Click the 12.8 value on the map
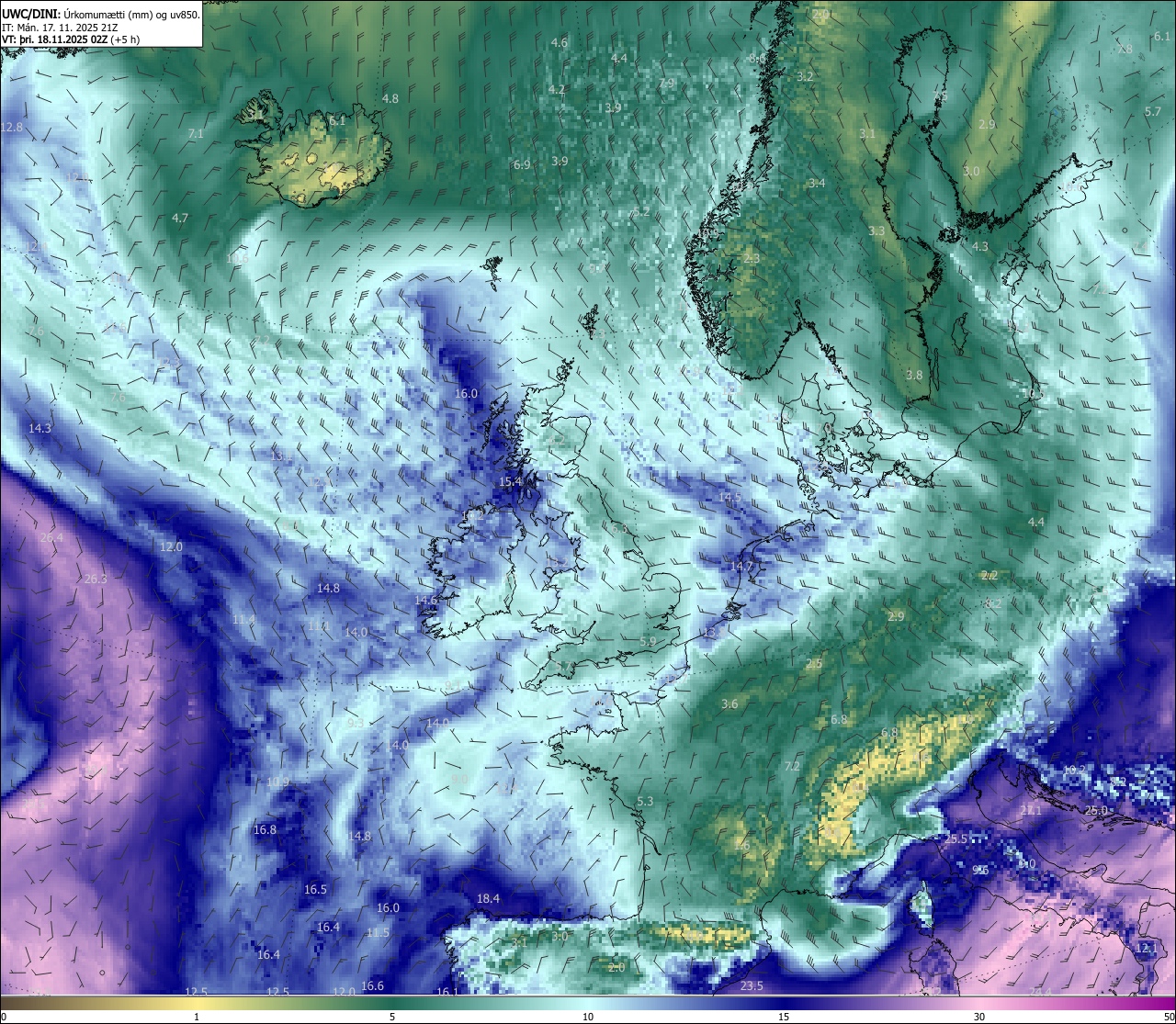This screenshot has height=1024, width=1176. [12, 127]
